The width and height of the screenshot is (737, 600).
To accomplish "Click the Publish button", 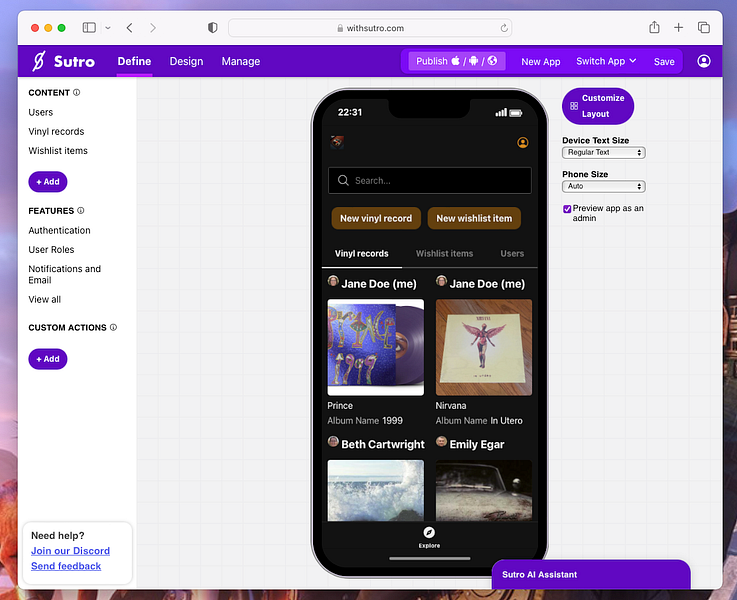I will pos(457,61).
